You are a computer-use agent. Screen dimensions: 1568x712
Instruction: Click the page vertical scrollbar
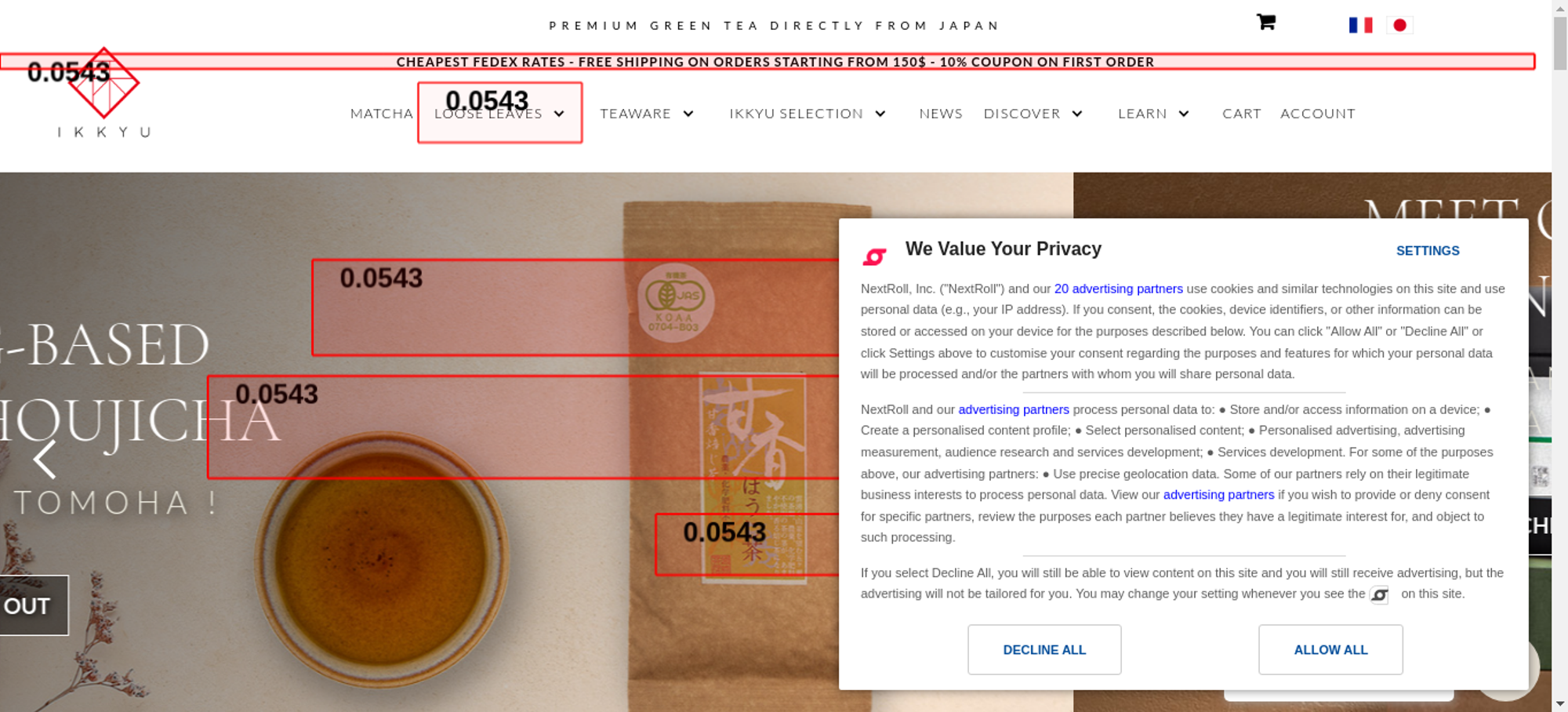[x=1559, y=356]
